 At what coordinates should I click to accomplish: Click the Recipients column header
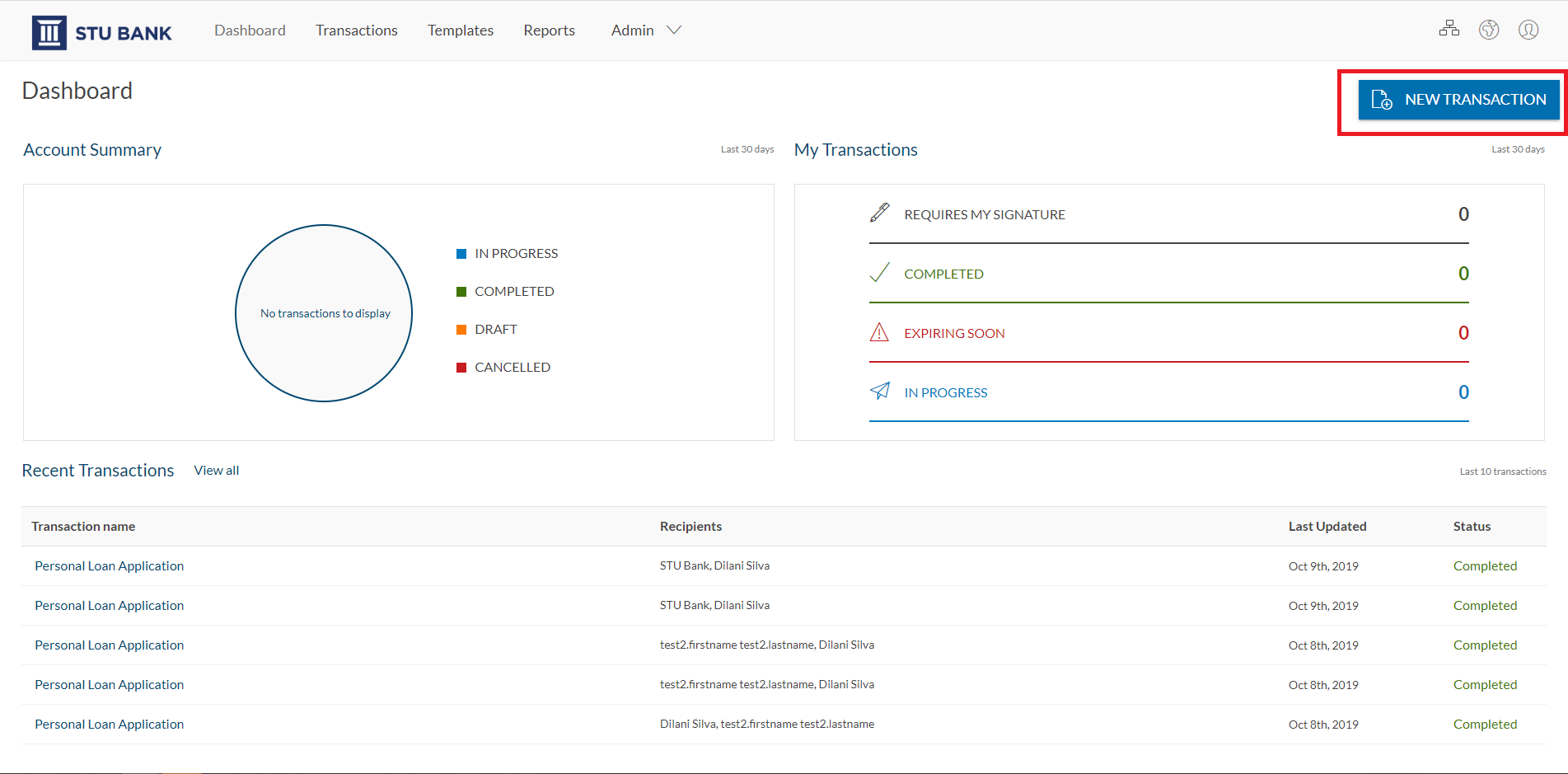[x=690, y=527]
